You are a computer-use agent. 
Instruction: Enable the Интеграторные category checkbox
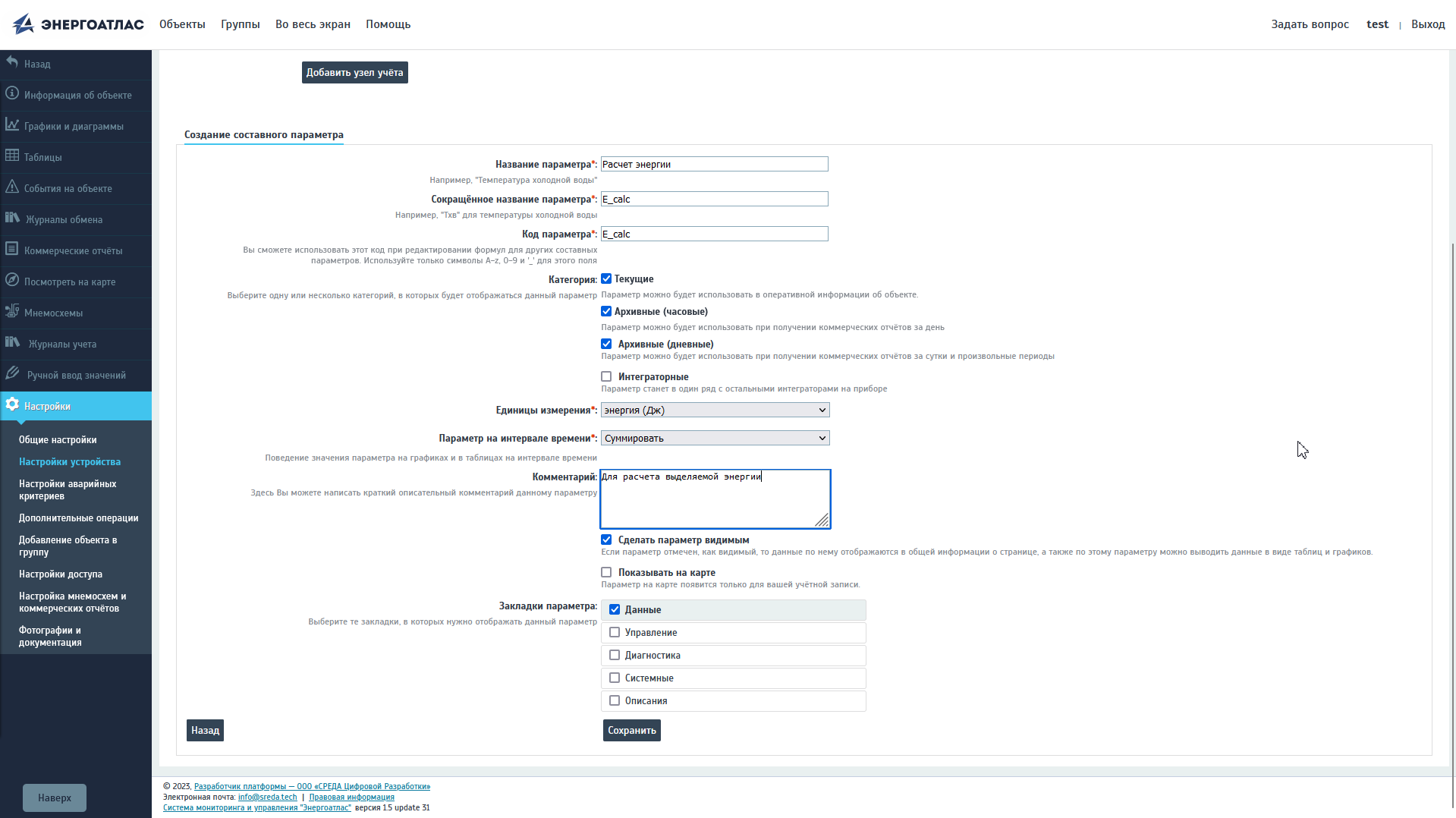pos(606,377)
